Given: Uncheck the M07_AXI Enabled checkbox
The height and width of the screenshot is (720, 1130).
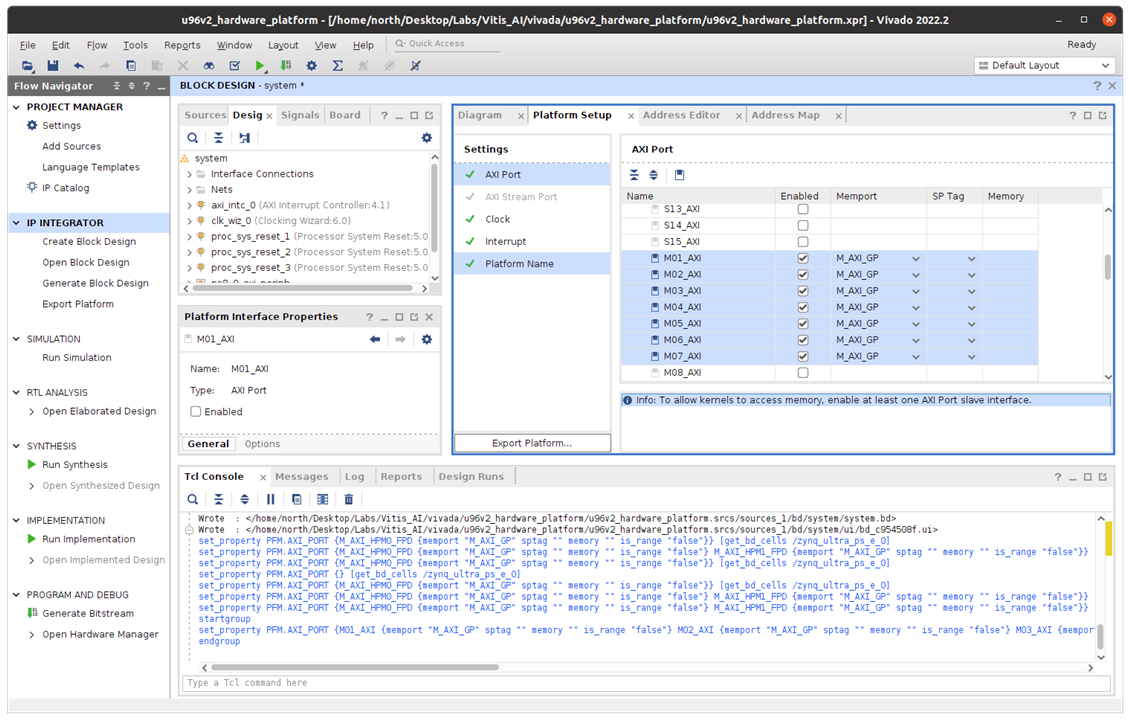Looking at the screenshot, I should [x=803, y=356].
